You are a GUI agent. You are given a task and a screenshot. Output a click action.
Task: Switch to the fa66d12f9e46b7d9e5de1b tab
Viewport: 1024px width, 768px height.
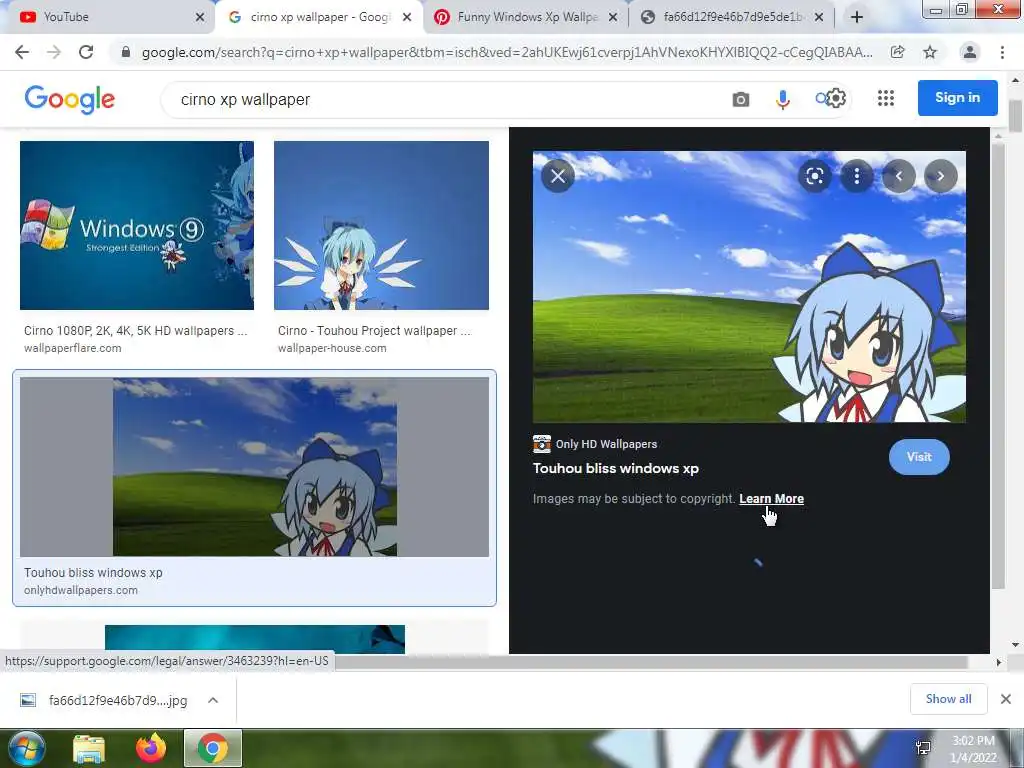[732, 17]
